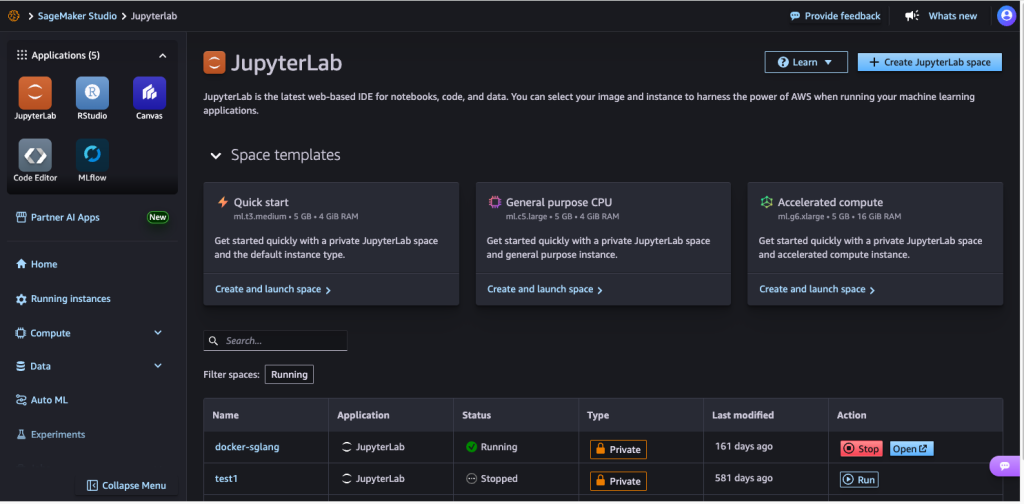
Task: Click Create JupyterLab space button
Action: pos(929,62)
